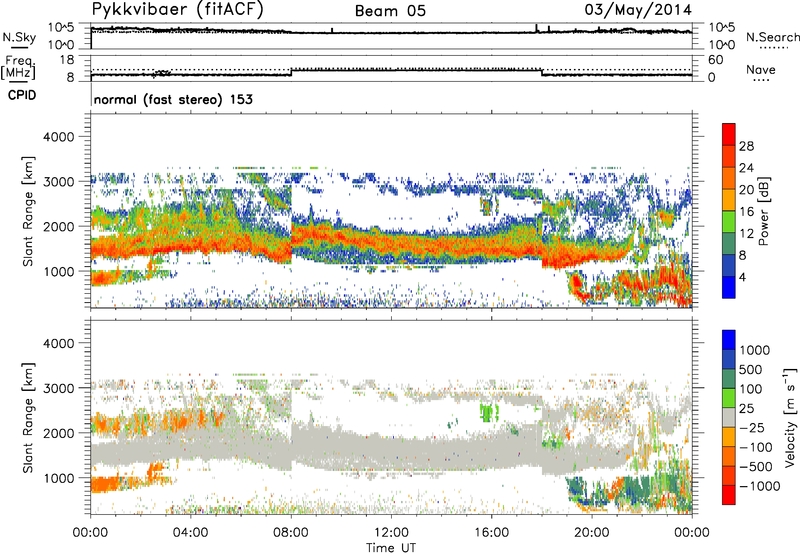
Task: Click the Freq. [MHz] axis label
Action: point(19,68)
